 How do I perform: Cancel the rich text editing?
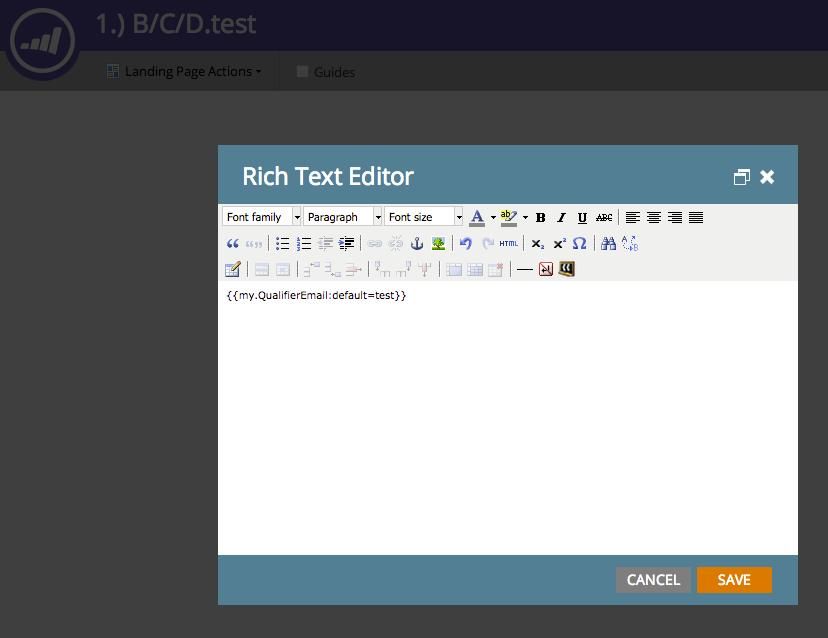click(653, 580)
